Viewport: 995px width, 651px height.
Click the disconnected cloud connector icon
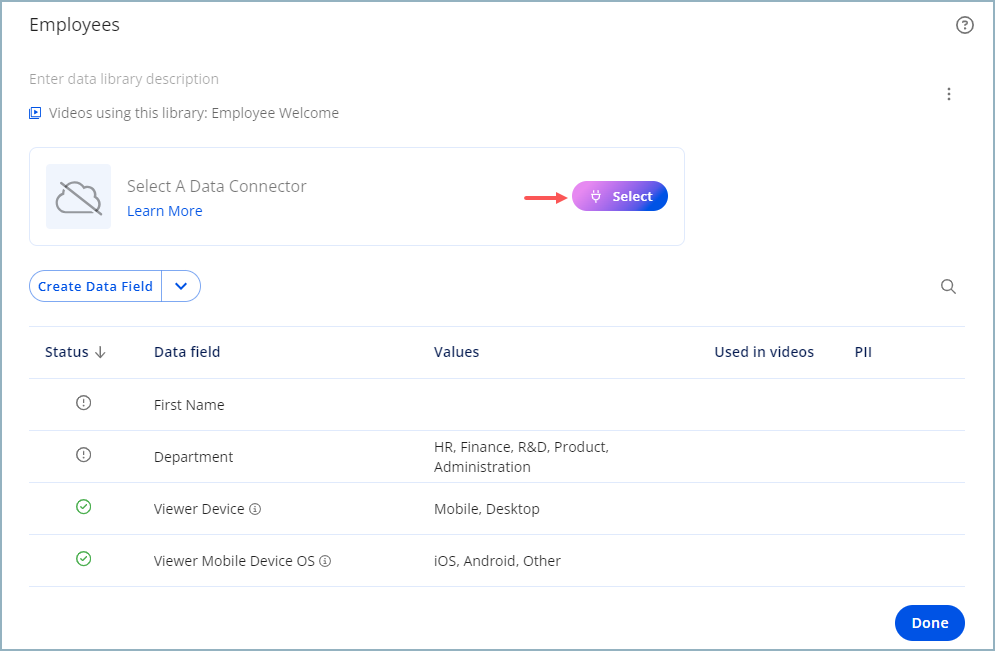[x=79, y=197]
